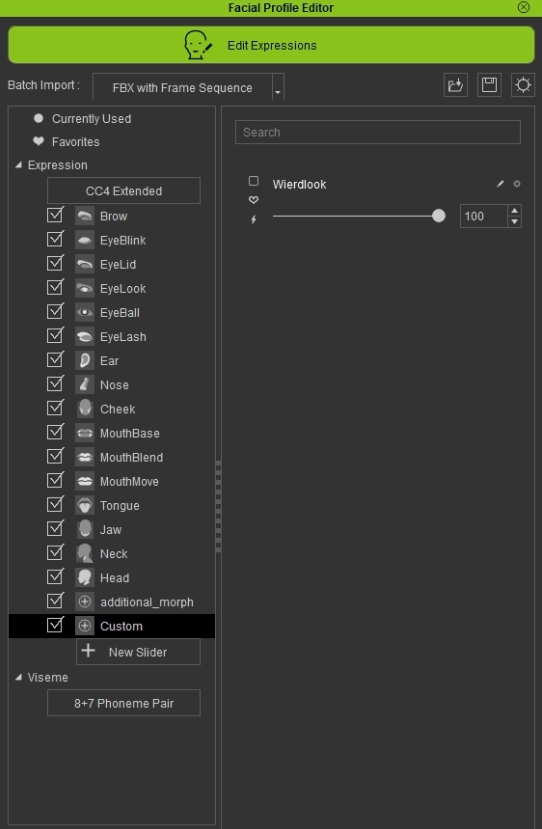Click the MouthBase category icon
This screenshot has width=542, height=829.
tap(85, 433)
